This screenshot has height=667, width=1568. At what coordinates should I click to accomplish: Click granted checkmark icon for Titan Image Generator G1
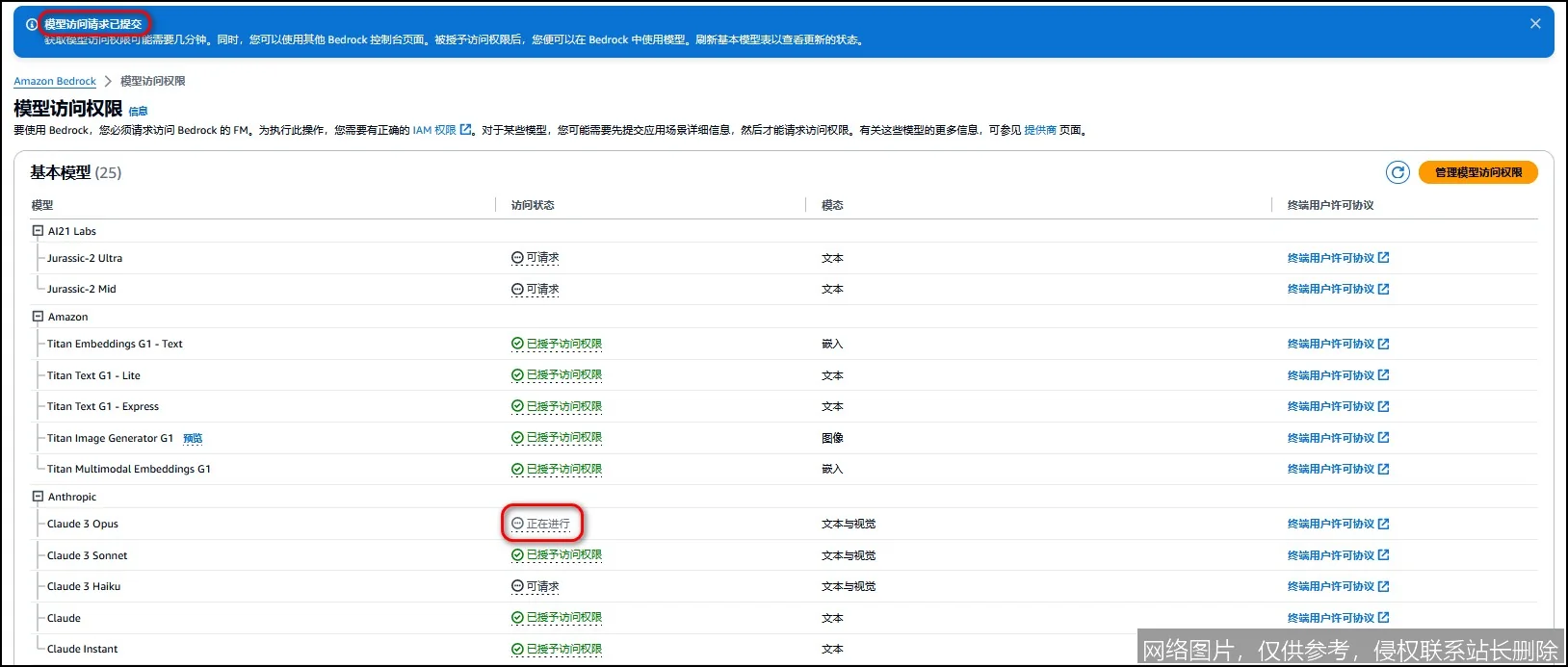(x=517, y=438)
